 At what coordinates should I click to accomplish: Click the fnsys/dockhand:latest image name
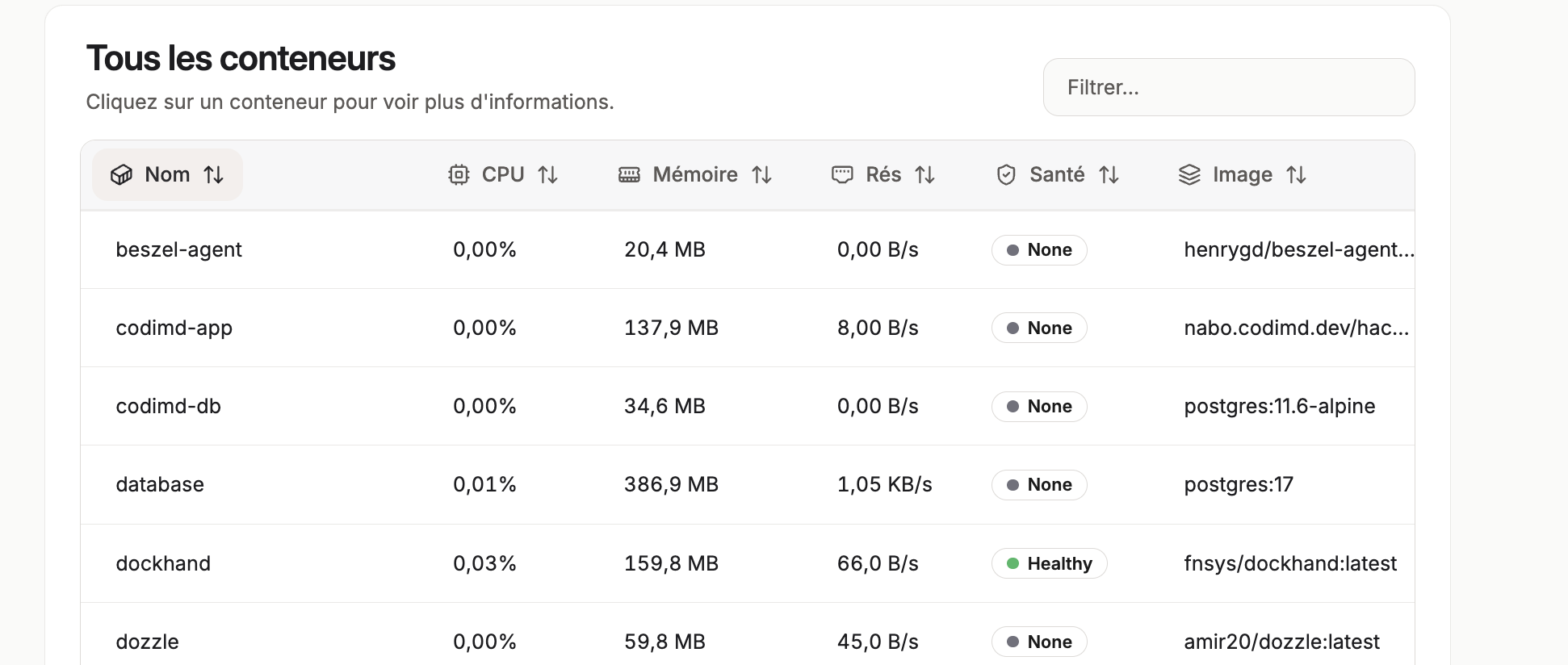(1290, 563)
